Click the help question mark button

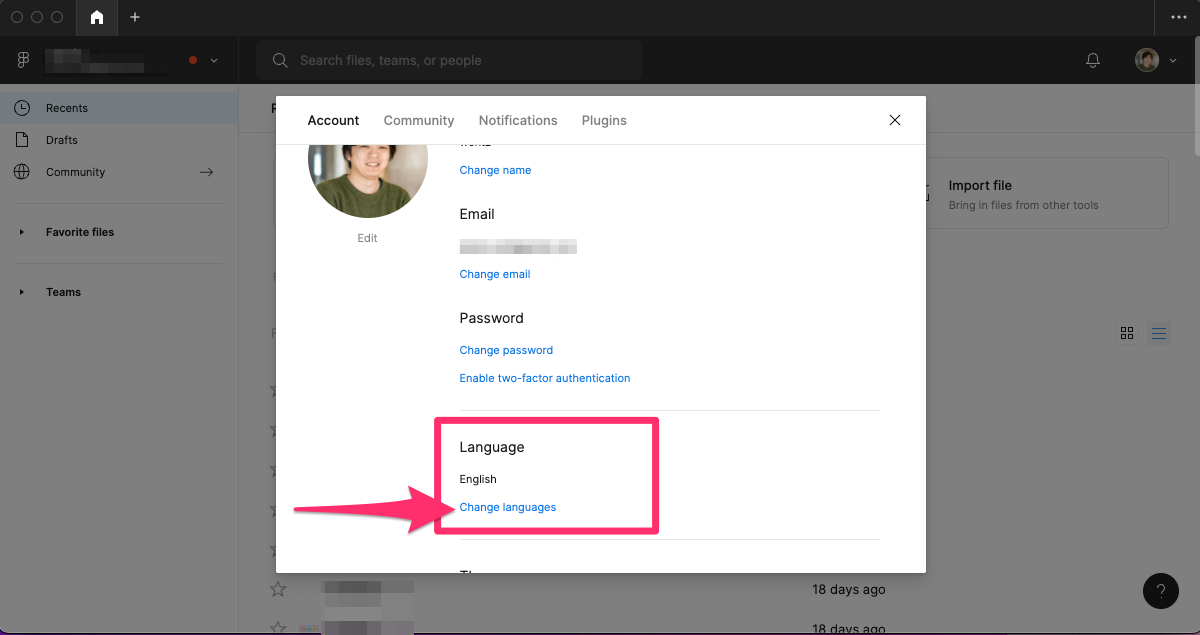pyautogui.click(x=1160, y=591)
